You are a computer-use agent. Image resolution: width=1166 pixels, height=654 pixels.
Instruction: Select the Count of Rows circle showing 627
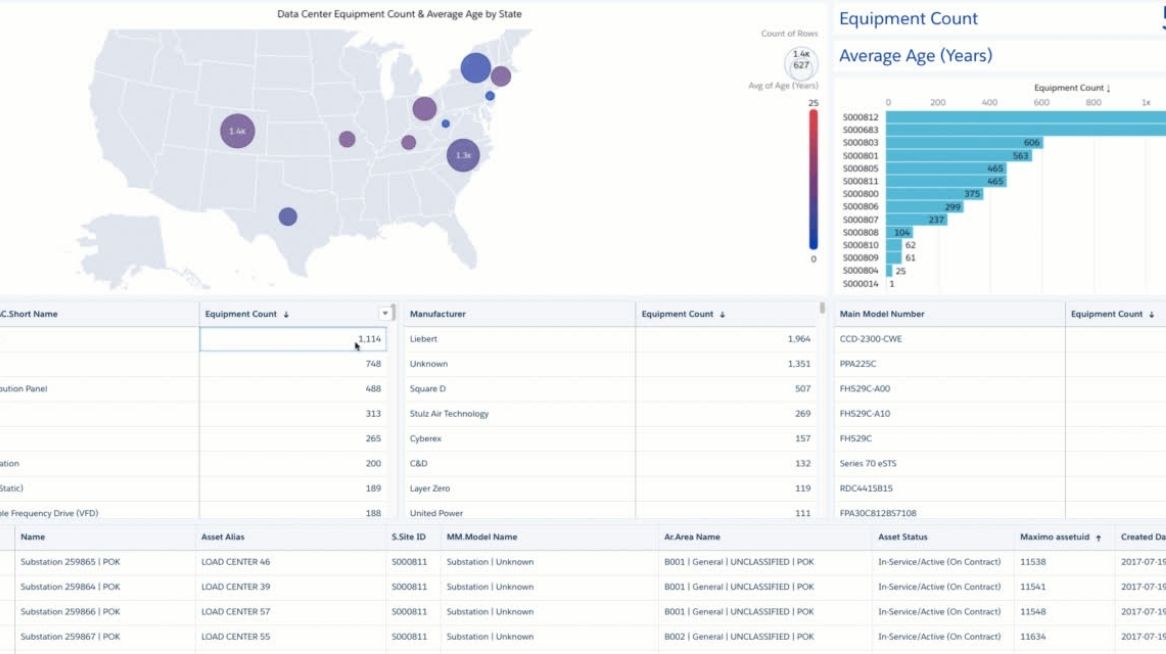801,63
